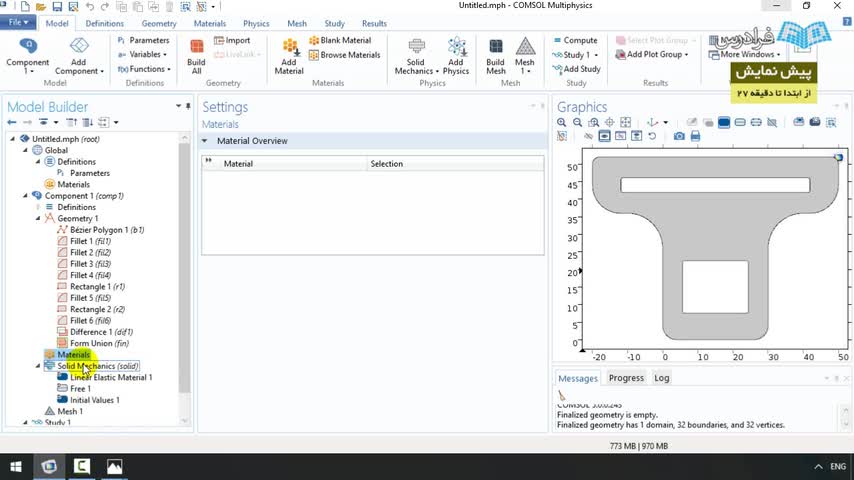Open the Windows Start menu

point(16,466)
